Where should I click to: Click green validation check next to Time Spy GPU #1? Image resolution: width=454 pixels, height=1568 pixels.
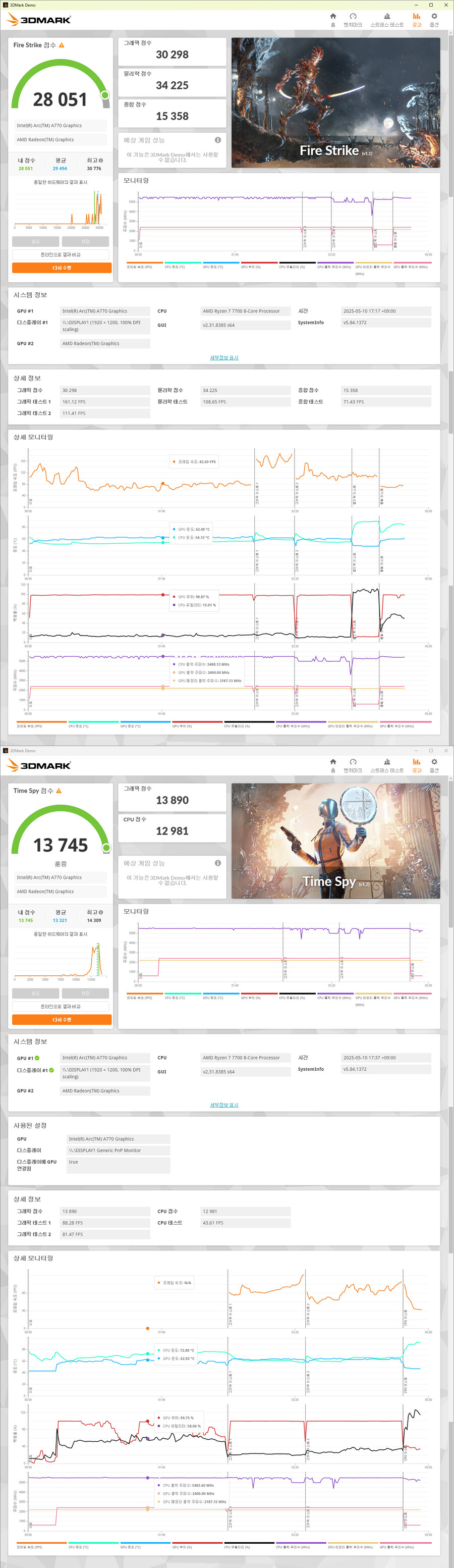tap(37, 1058)
